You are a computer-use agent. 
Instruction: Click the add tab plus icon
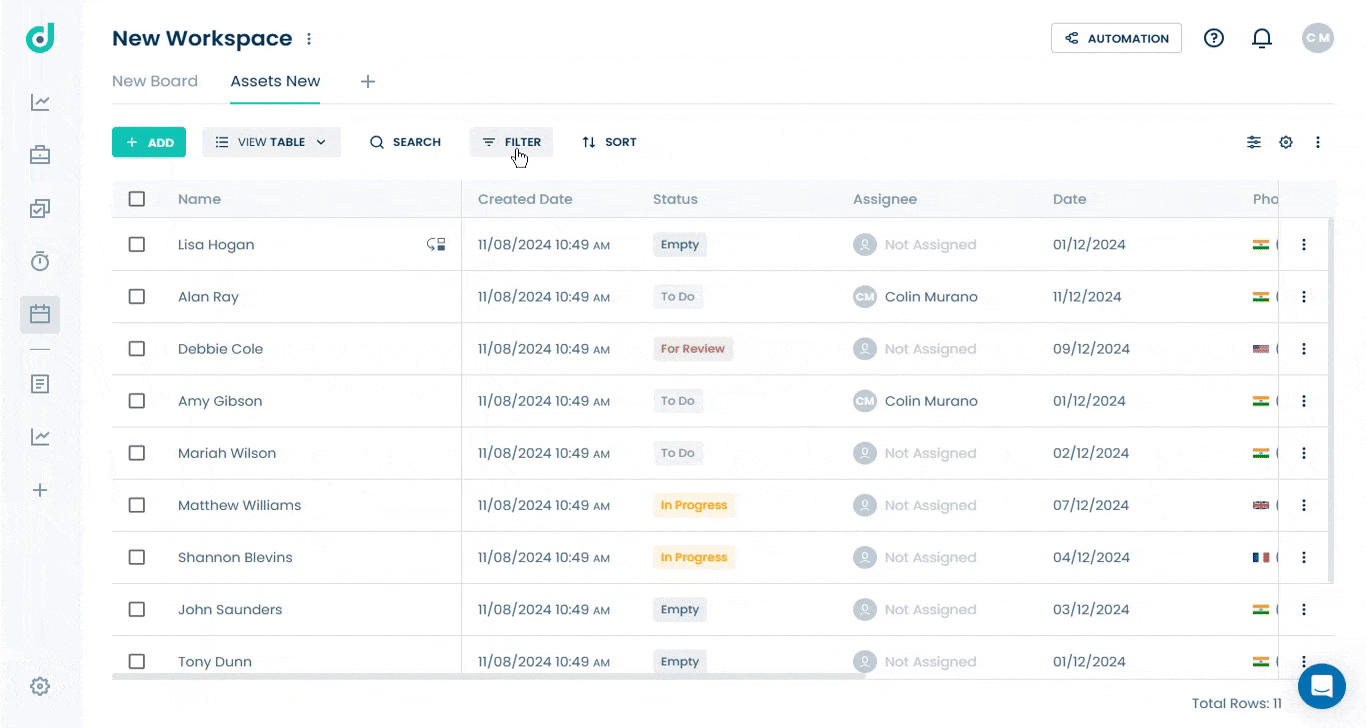[x=368, y=81]
